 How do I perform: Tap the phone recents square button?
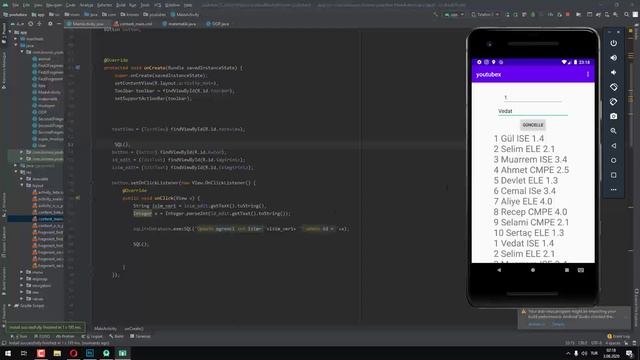567,270
